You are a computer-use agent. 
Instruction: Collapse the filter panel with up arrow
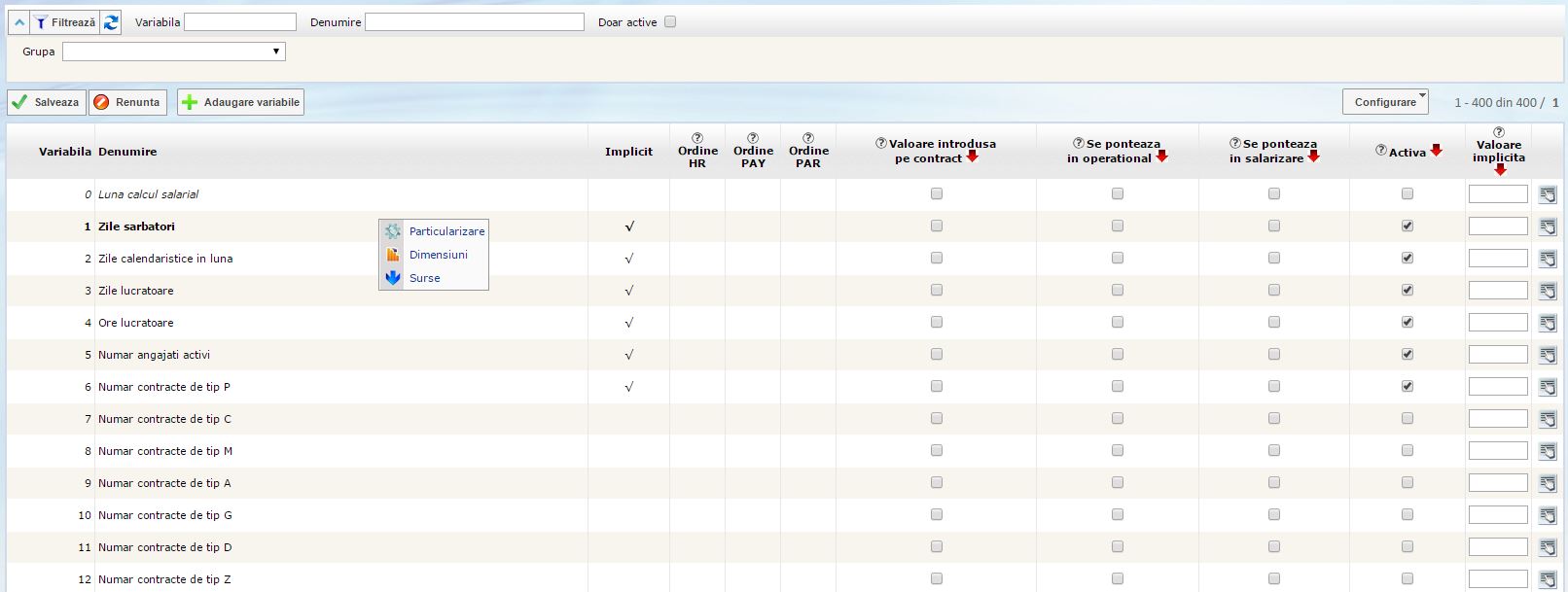(x=19, y=22)
